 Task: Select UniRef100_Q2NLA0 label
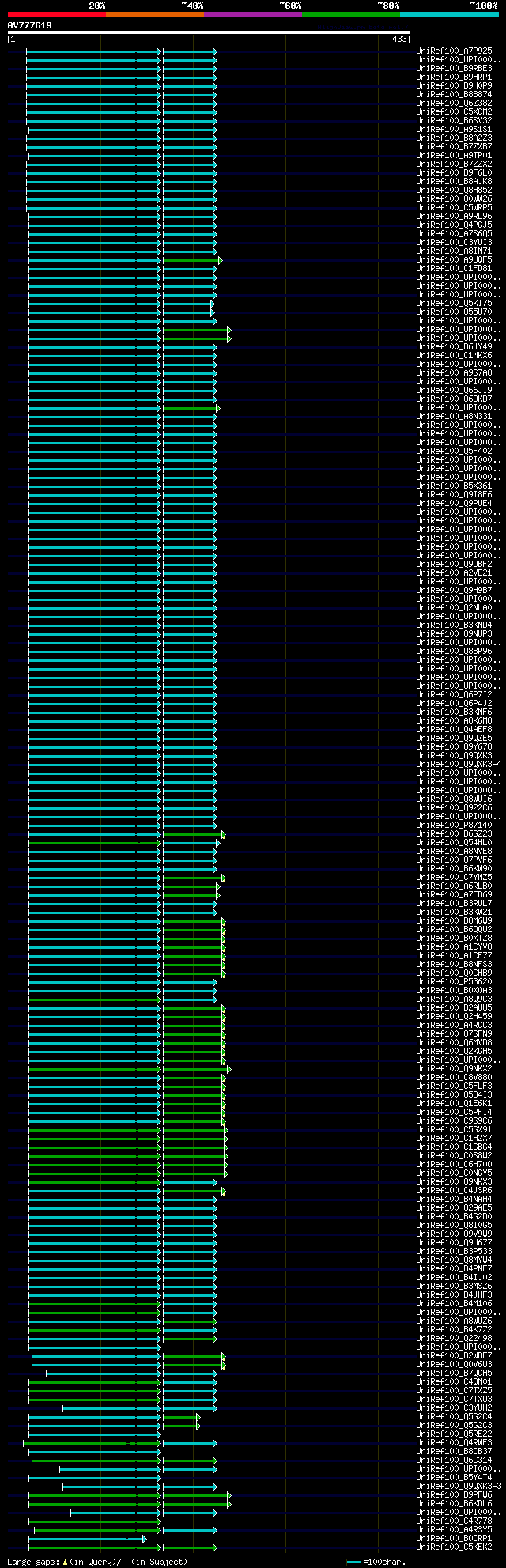click(454, 607)
